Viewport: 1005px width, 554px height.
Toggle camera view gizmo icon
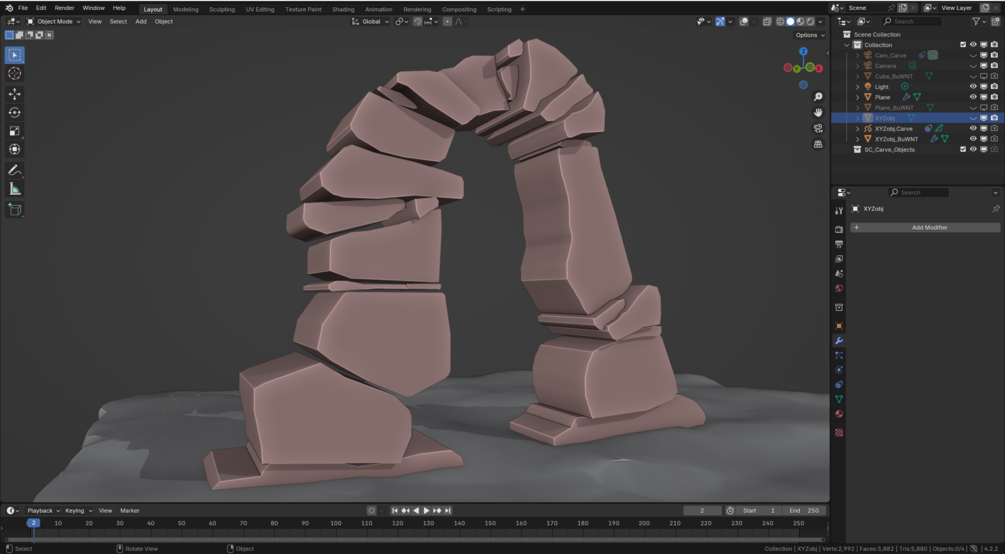point(818,128)
